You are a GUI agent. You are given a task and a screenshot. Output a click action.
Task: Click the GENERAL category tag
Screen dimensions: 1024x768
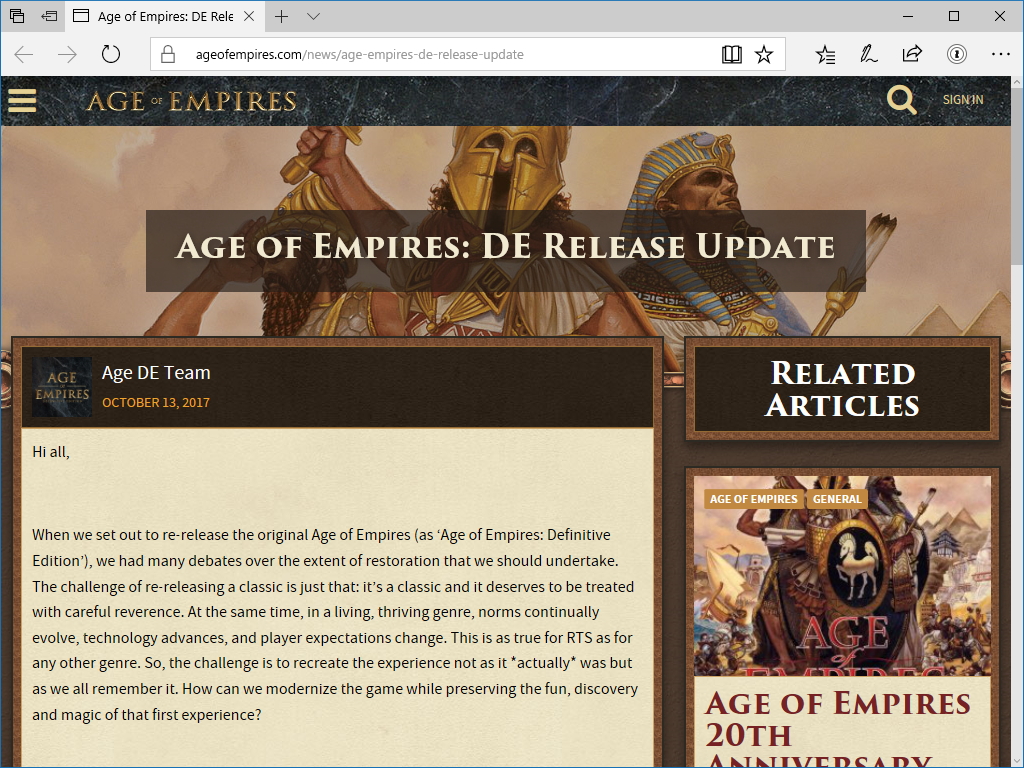837,499
